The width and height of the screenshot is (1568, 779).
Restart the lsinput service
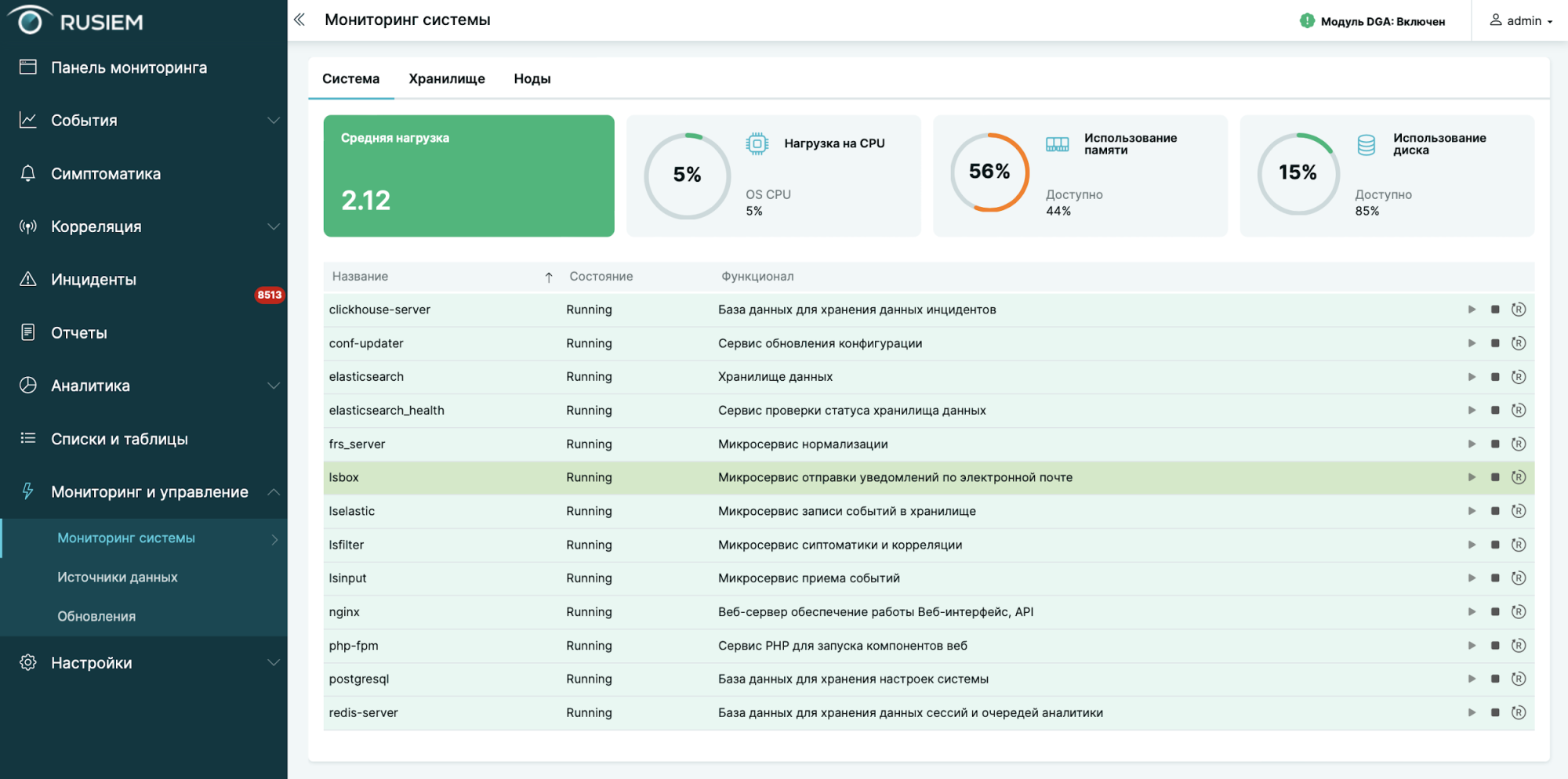pos(1519,578)
